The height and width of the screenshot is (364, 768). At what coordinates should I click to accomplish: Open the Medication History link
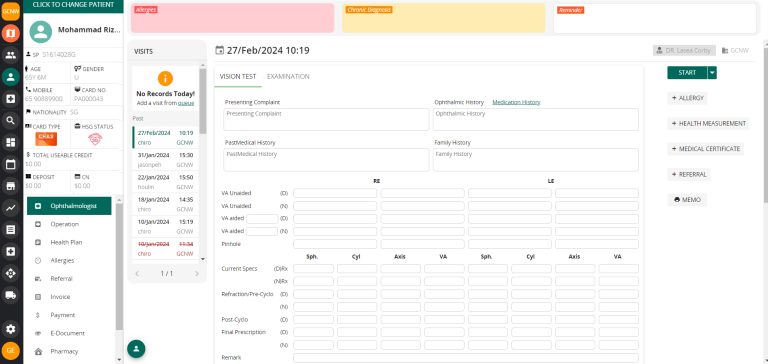tap(516, 102)
